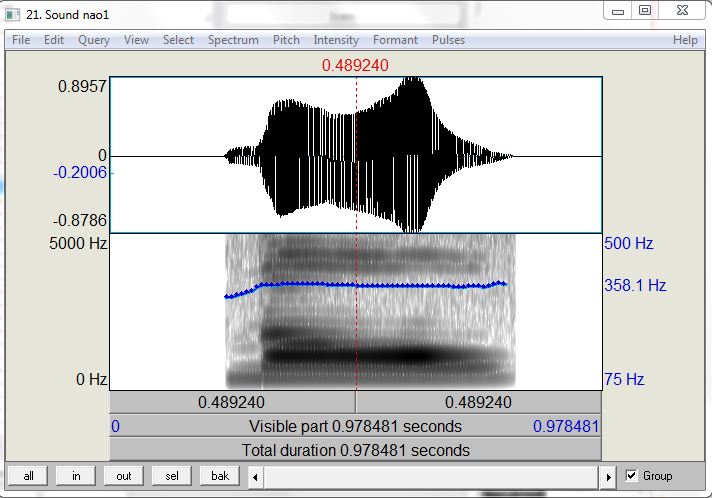
Task: Click the Visible part 0.978481 seconds bar
Action: [356, 426]
